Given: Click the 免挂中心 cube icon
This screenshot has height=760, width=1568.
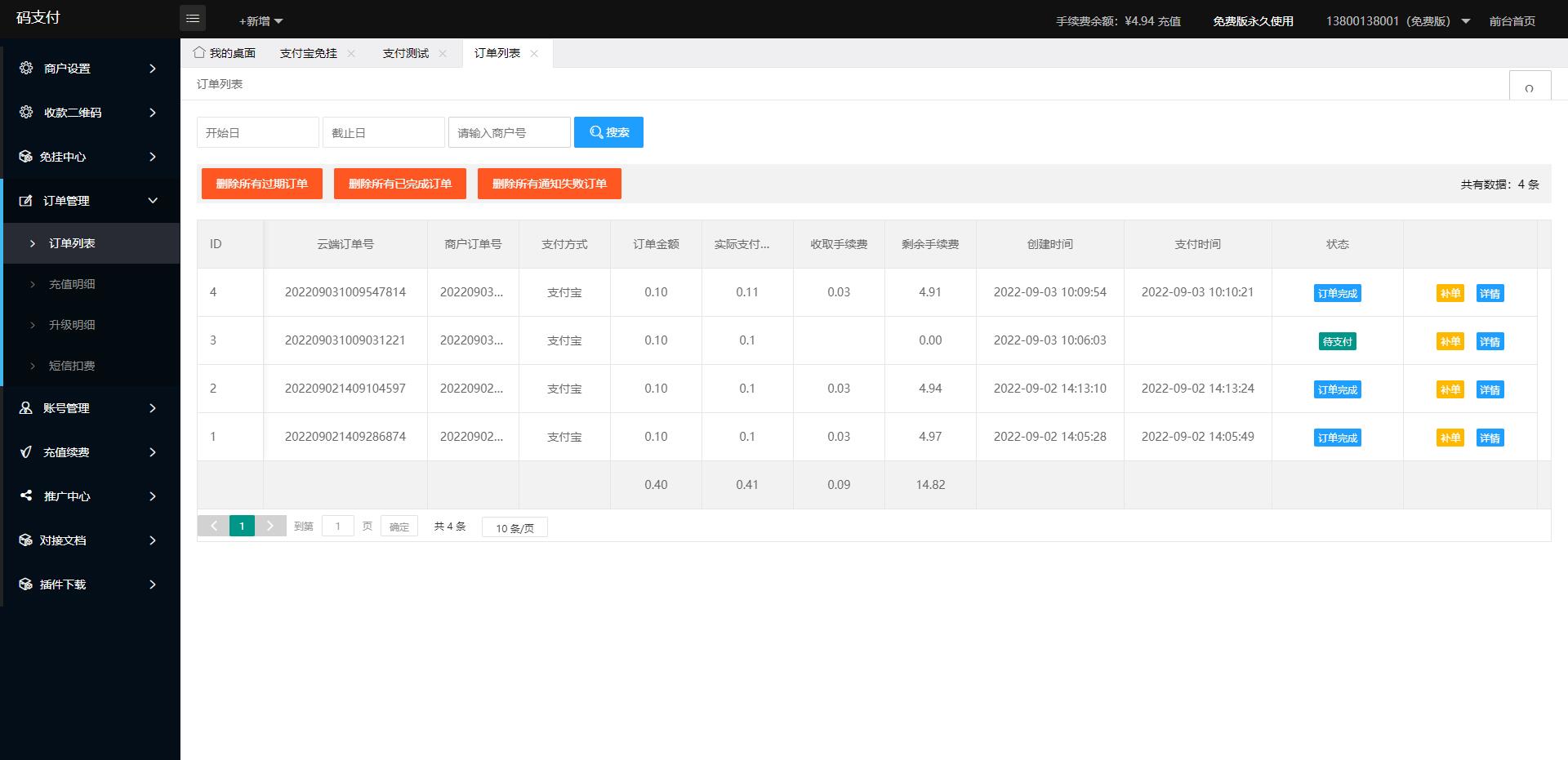Looking at the screenshot, I should (x=25, y=157).
